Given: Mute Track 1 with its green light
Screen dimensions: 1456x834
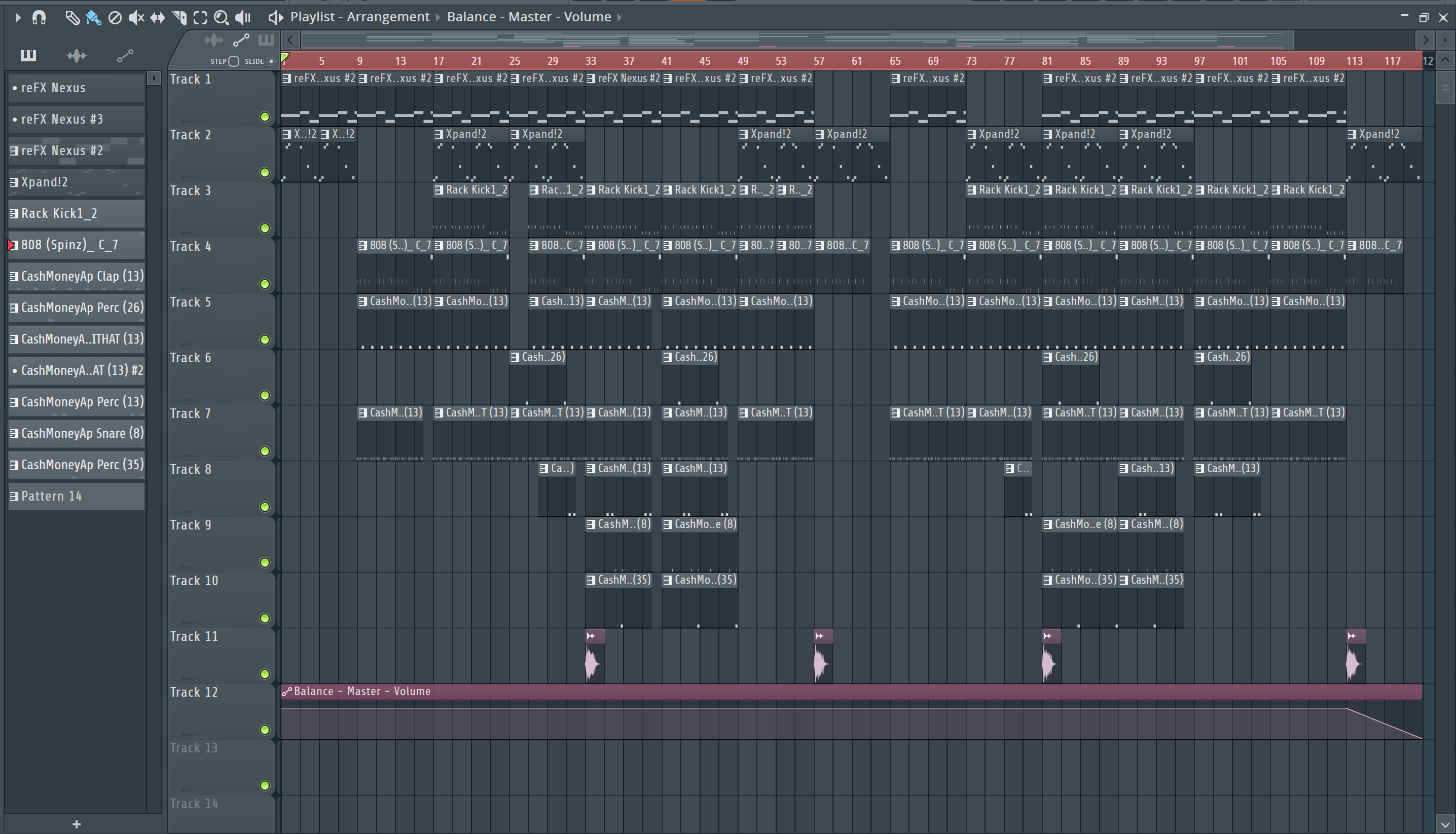Looking at the screenshot, I should (x=265, y=117).
